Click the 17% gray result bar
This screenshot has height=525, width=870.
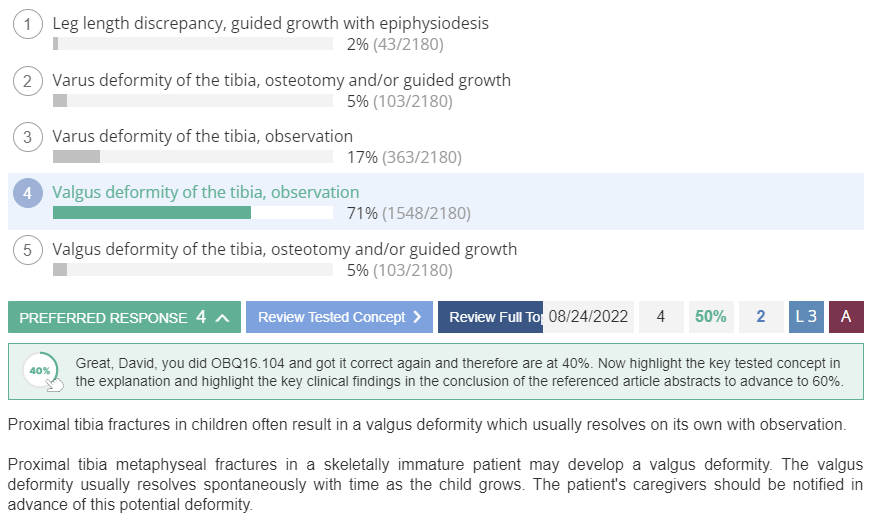tap(77, 157)
